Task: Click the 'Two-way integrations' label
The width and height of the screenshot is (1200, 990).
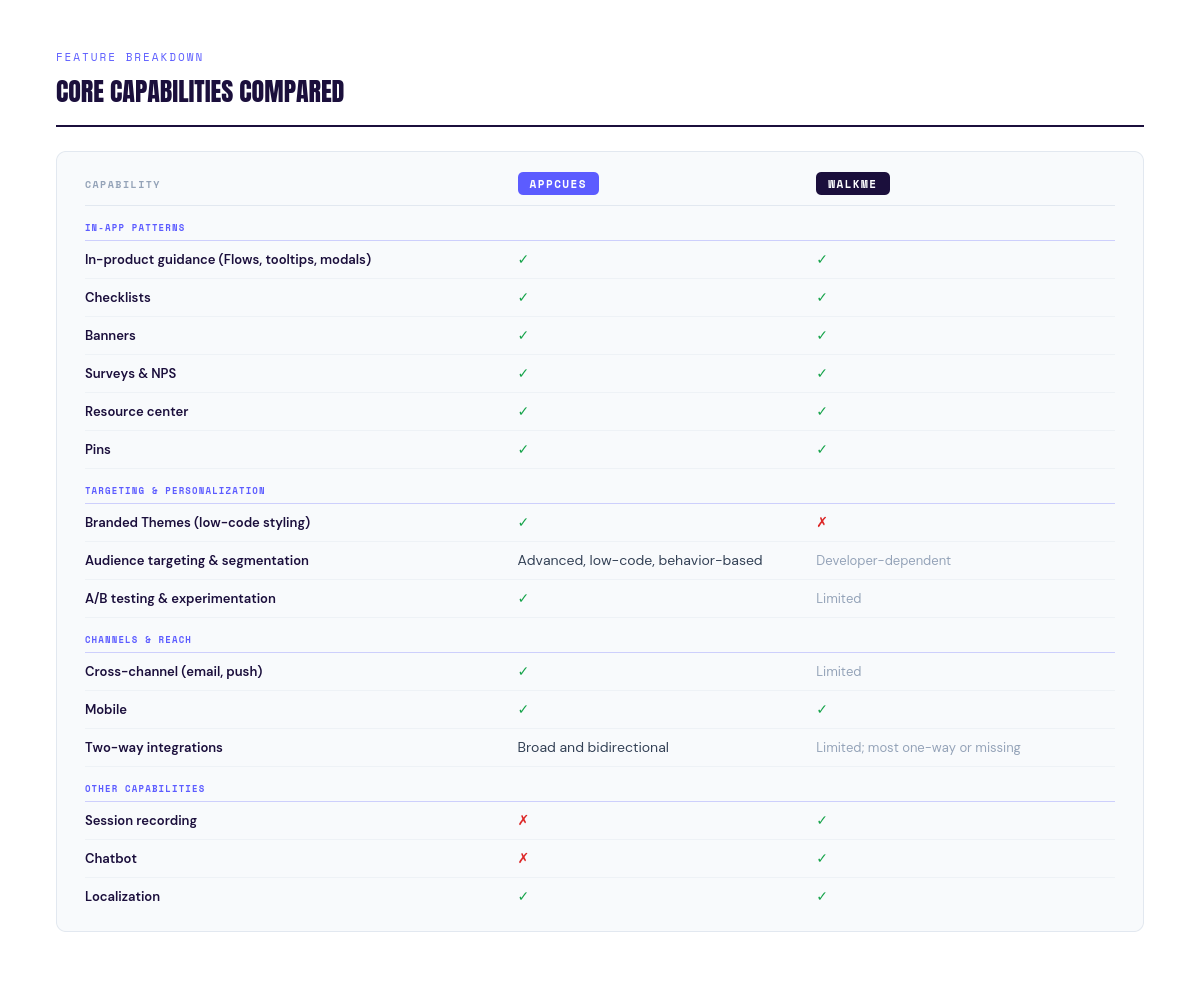Action: 154,748
